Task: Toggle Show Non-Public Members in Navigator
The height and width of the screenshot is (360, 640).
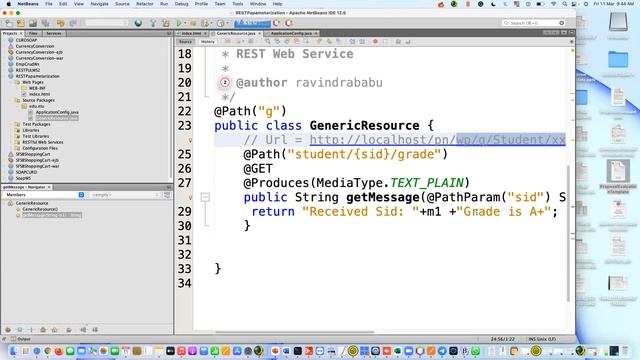Action: 43,330
